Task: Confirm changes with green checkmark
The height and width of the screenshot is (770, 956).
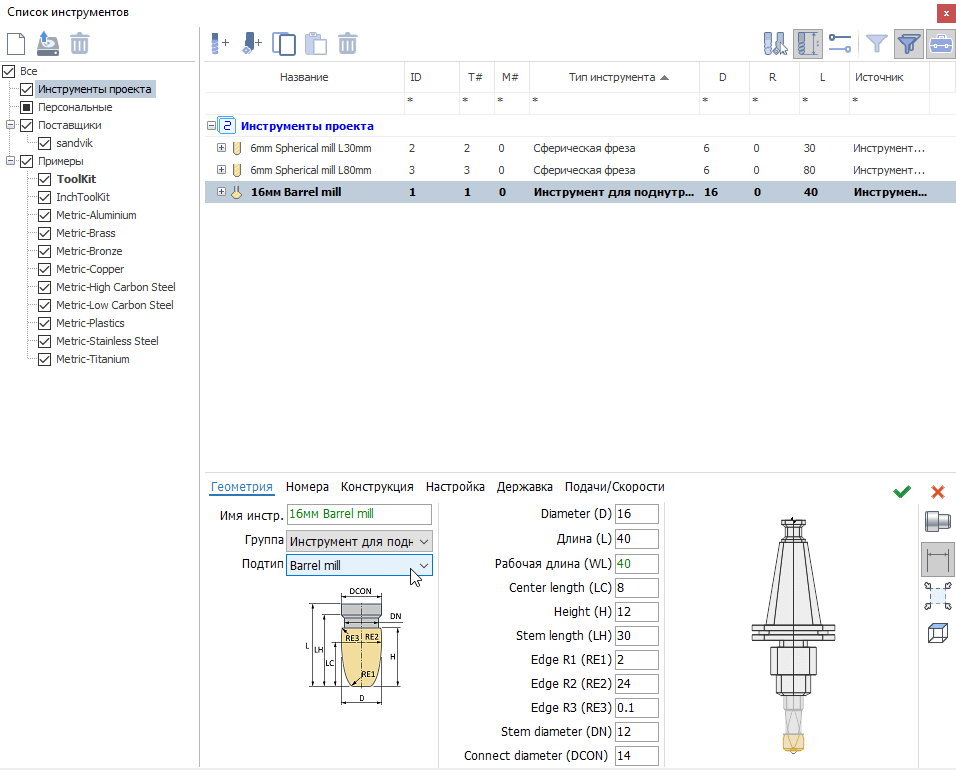Action: (x=902, y=491)
